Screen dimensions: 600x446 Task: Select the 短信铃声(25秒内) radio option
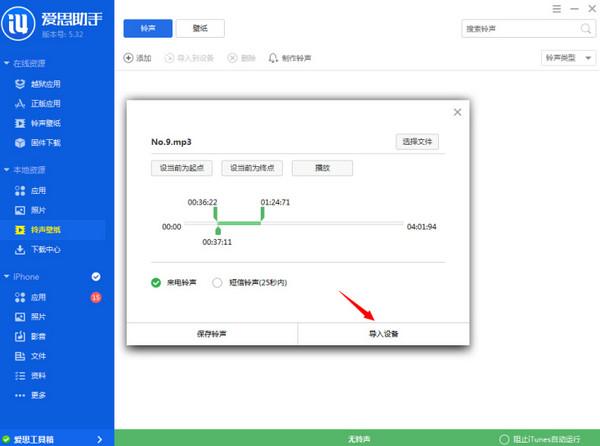217,283
